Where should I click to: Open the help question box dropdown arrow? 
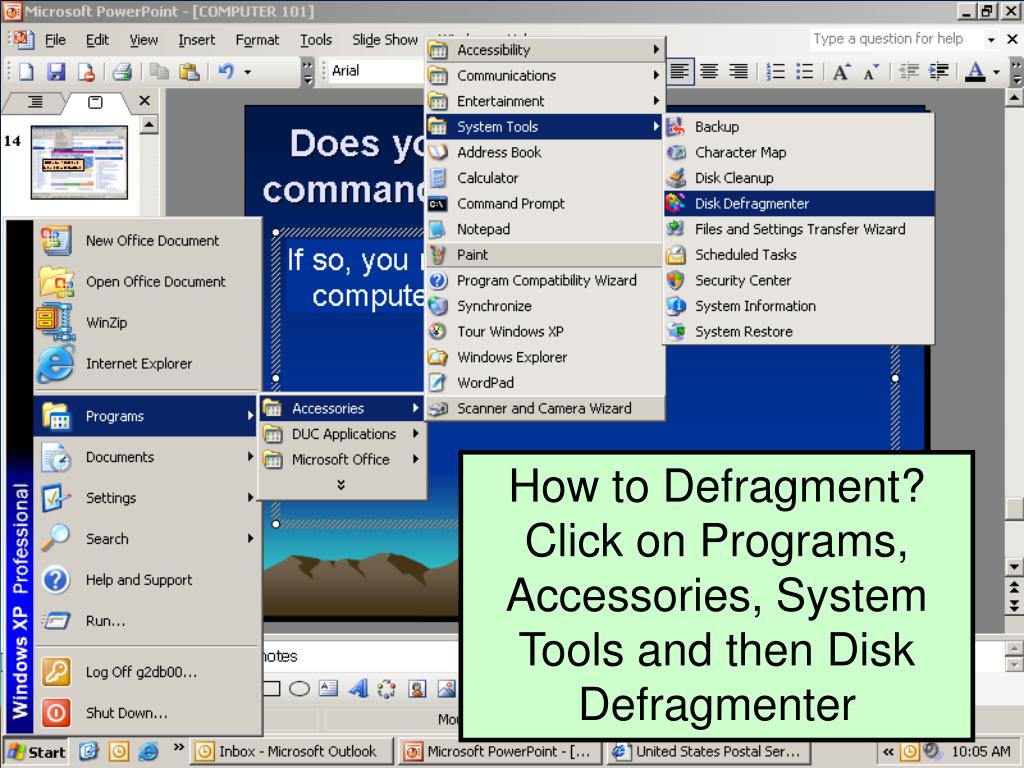click(x=991, y=40)
